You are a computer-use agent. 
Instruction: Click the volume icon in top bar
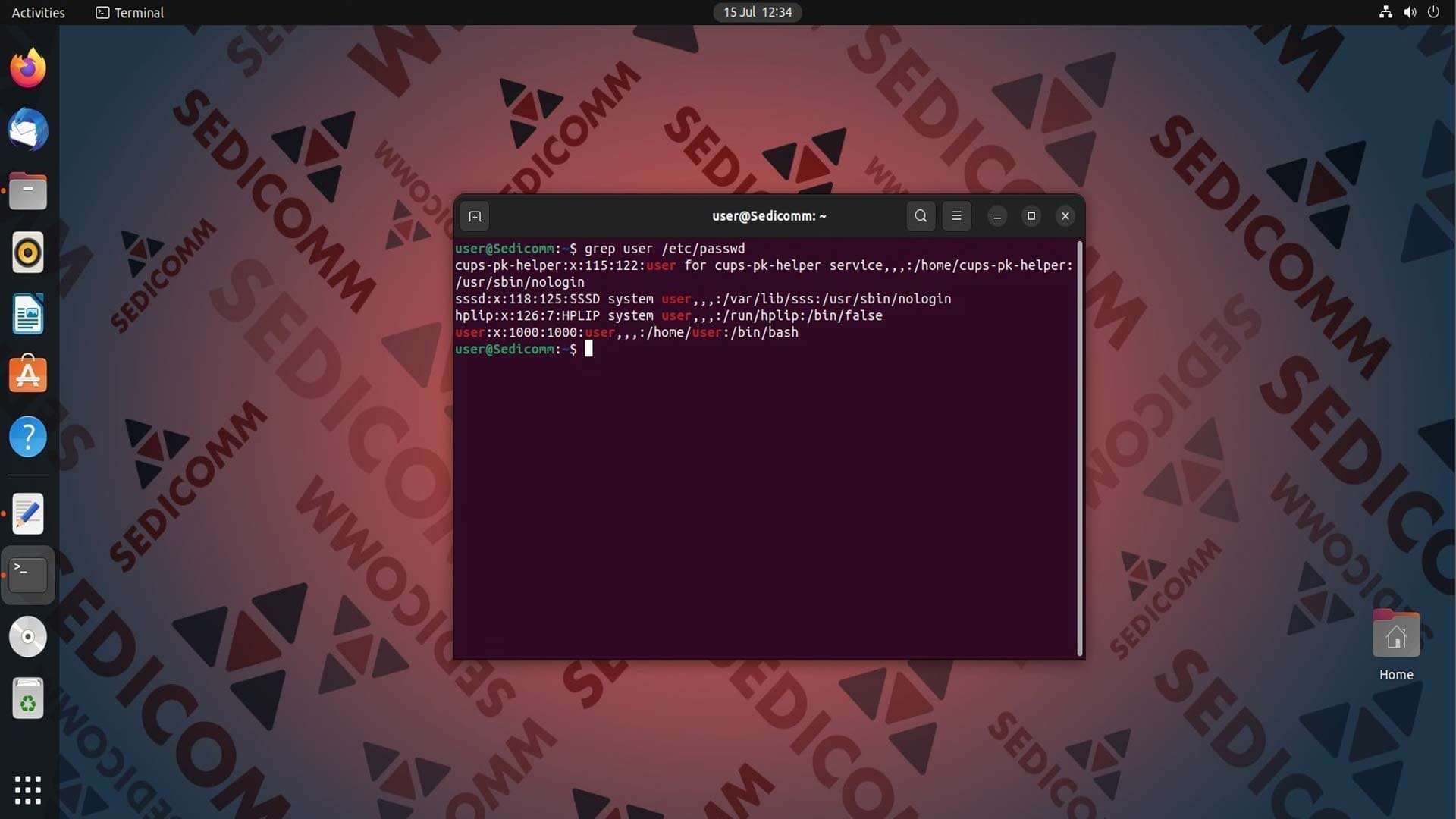pos(1410,12)
